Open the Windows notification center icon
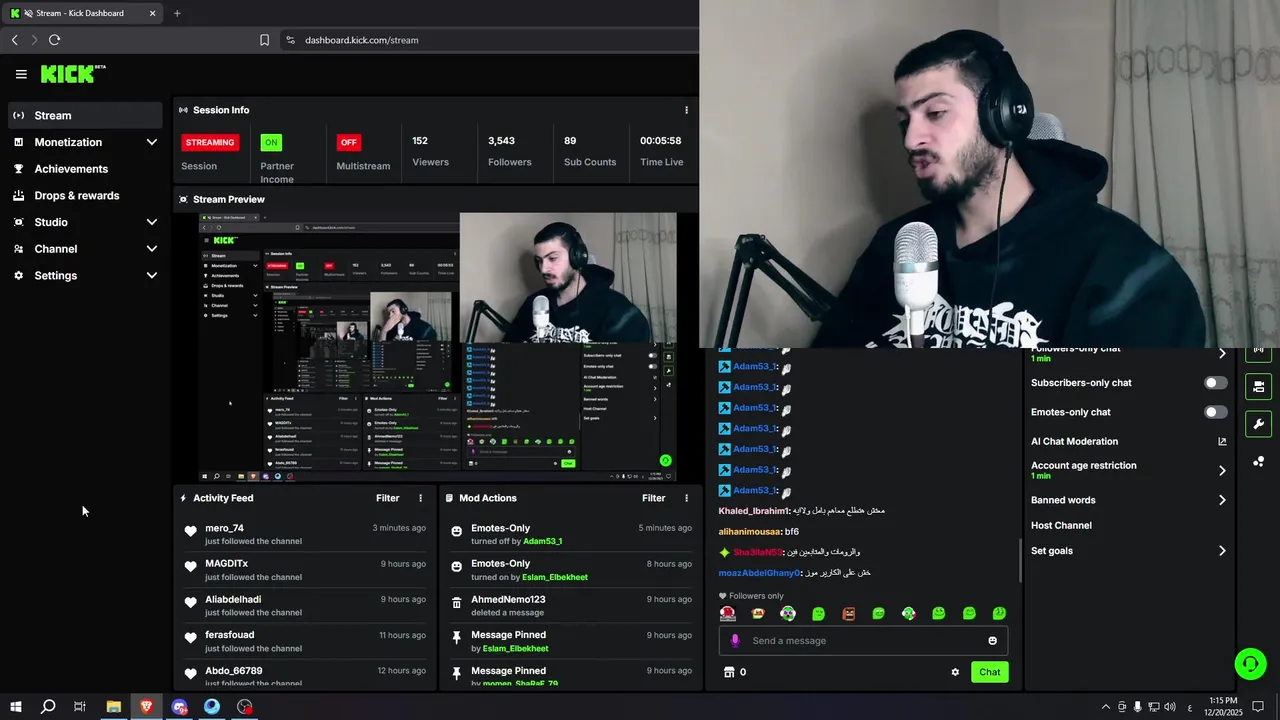This screenshot has height=720, width=1280. coord(1258,707)
